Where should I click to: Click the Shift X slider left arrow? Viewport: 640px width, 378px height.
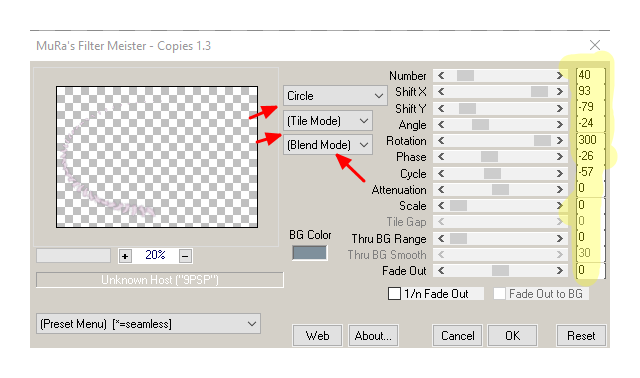coord(441,92)
